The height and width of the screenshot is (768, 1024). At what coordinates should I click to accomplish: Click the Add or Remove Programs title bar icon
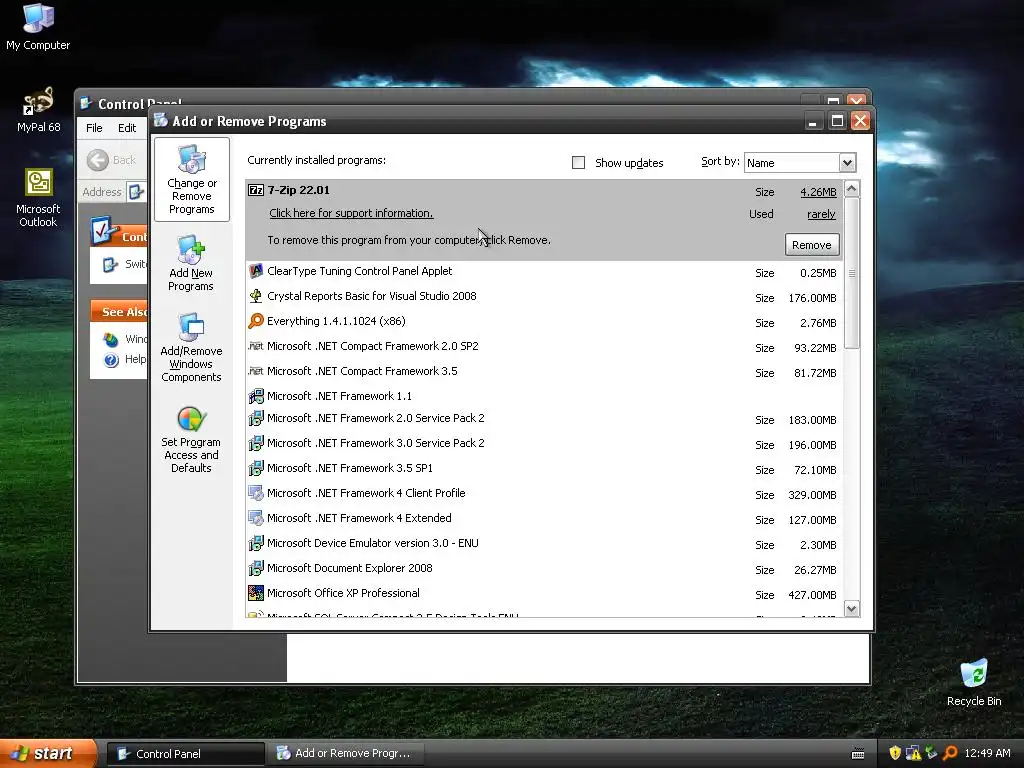coord(161,120)
